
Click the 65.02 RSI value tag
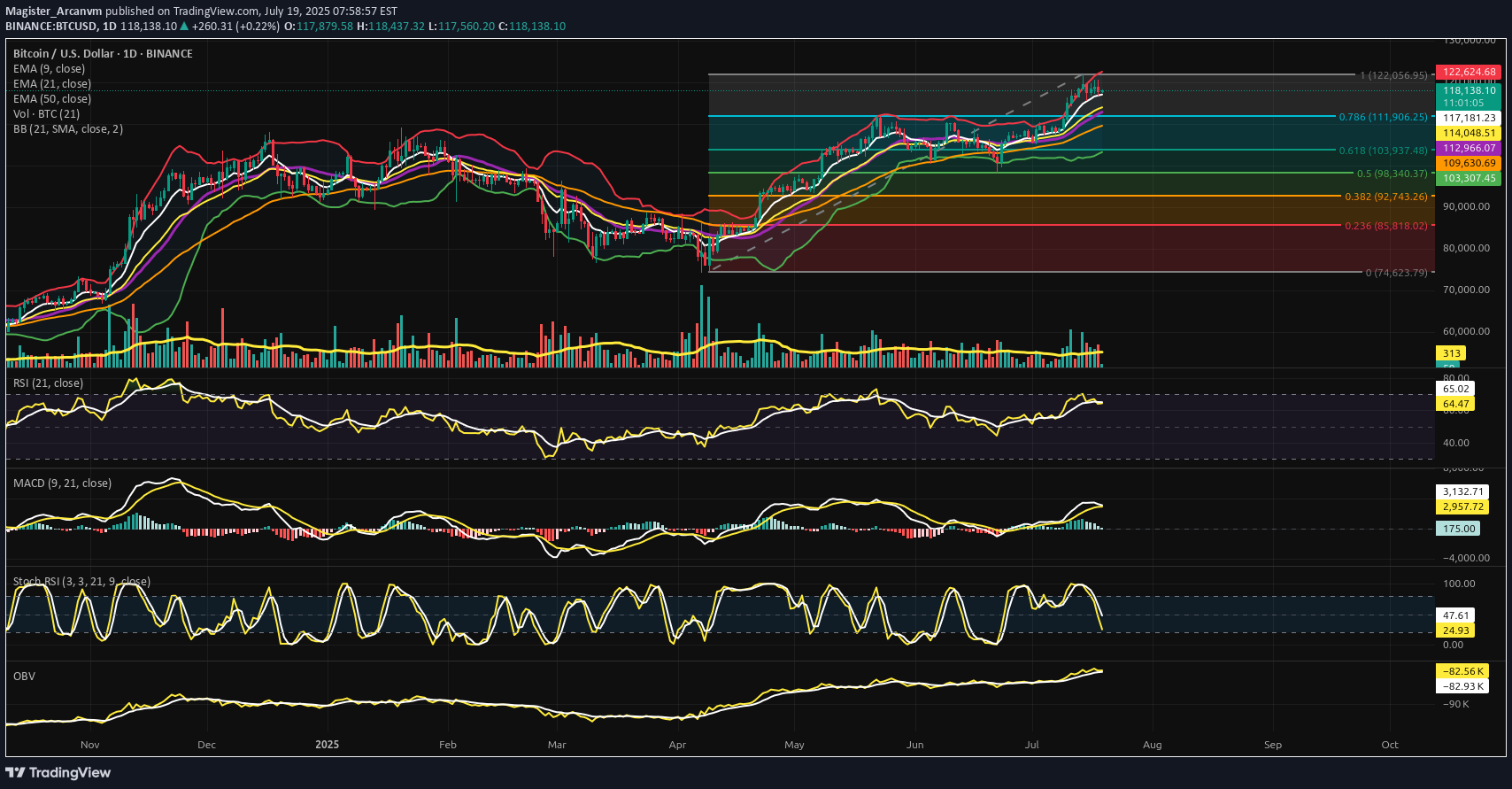pos(1455,389)
